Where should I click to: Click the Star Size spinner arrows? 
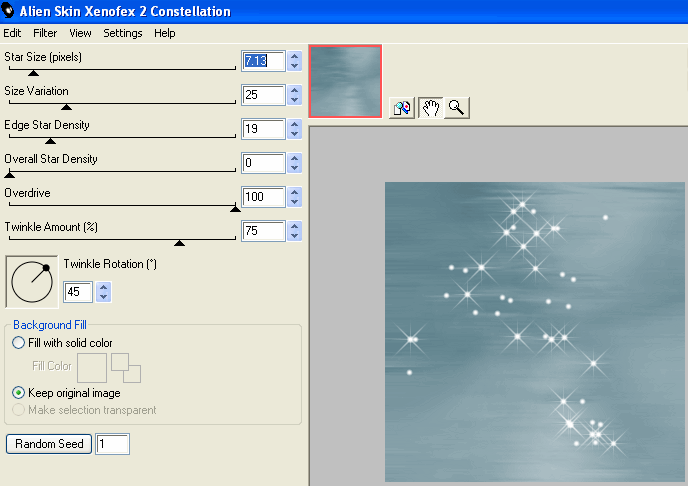click(294, 61)
